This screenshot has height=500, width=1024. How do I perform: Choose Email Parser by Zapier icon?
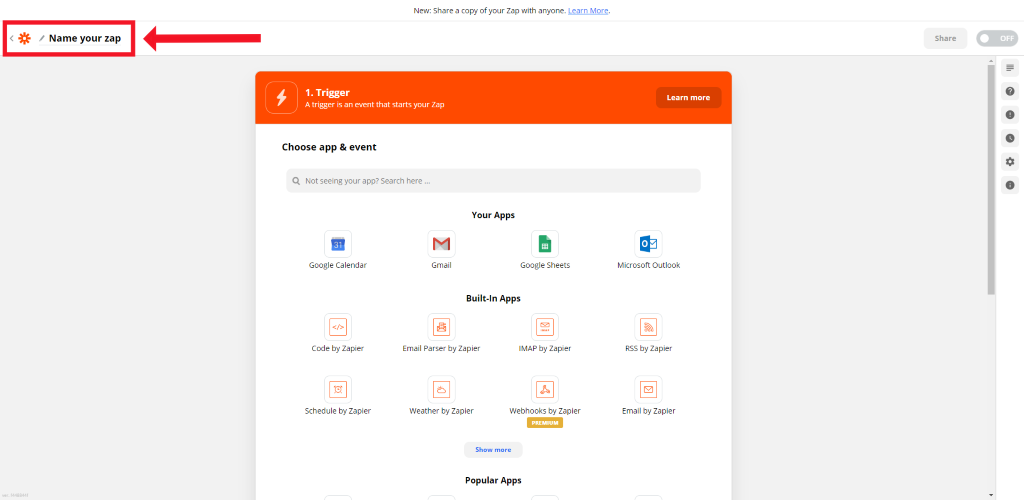click(x=441, y=327)
